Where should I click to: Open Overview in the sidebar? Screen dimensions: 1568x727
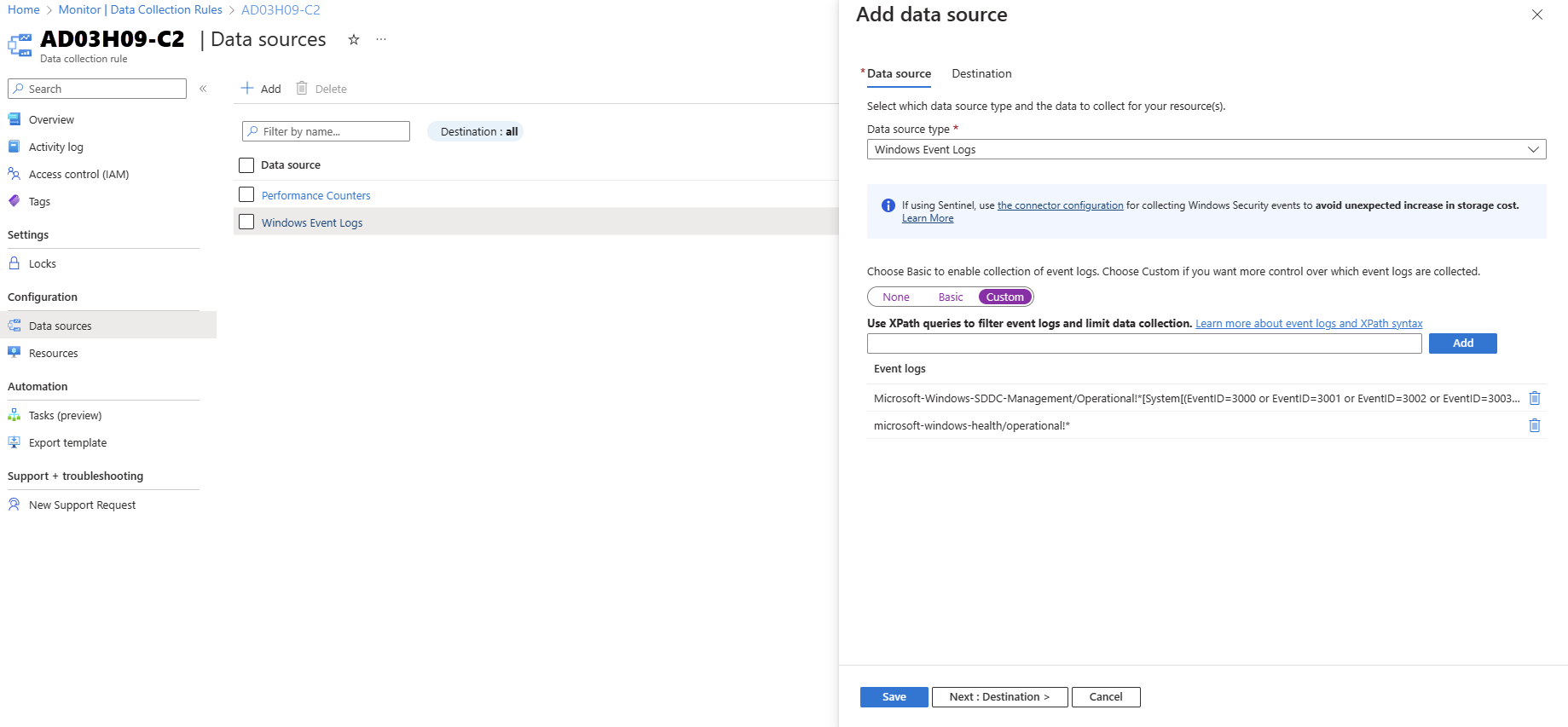tap(51, 119)
